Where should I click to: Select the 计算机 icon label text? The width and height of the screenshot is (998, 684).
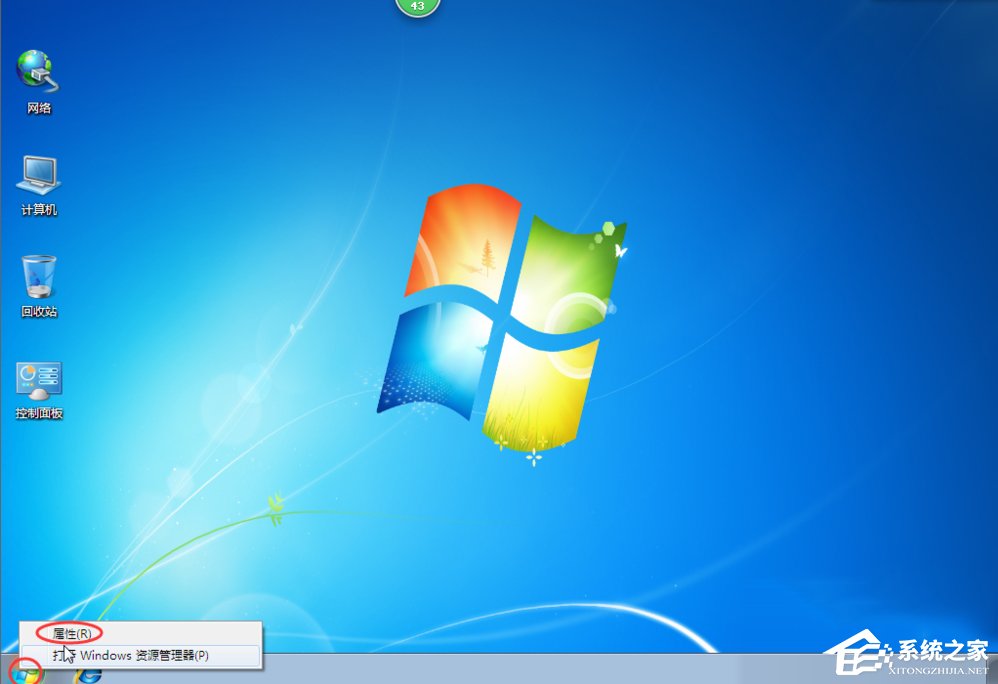[x=39, y=207]
